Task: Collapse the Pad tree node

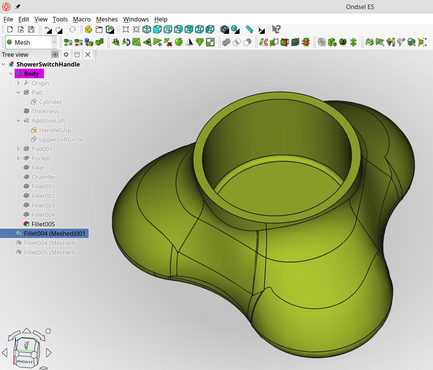Action: pyautogui.click(x=18, y=92)
